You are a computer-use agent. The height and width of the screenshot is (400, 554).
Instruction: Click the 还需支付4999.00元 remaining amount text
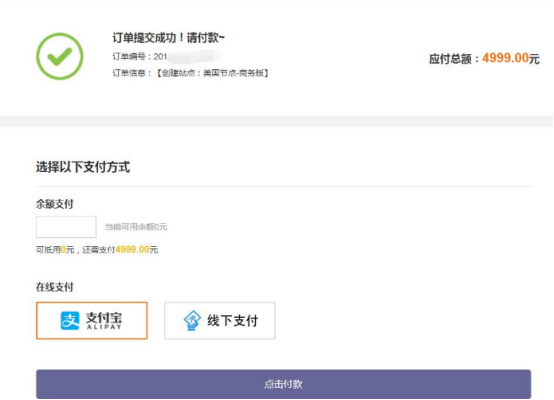pyautogui.click(x=120, y=250)
